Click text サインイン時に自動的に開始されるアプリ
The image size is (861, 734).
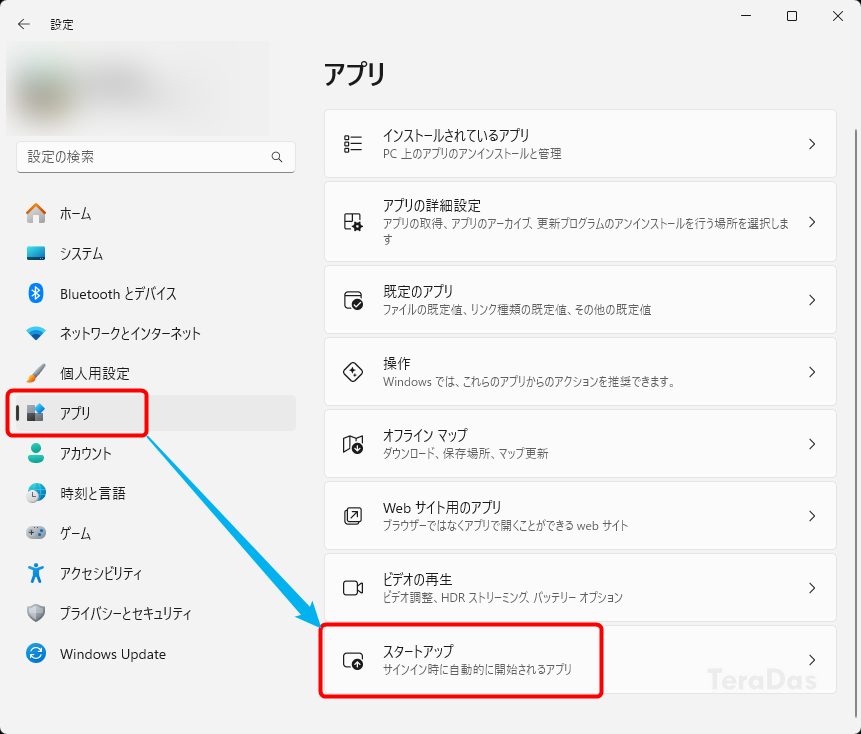point(477,669)
